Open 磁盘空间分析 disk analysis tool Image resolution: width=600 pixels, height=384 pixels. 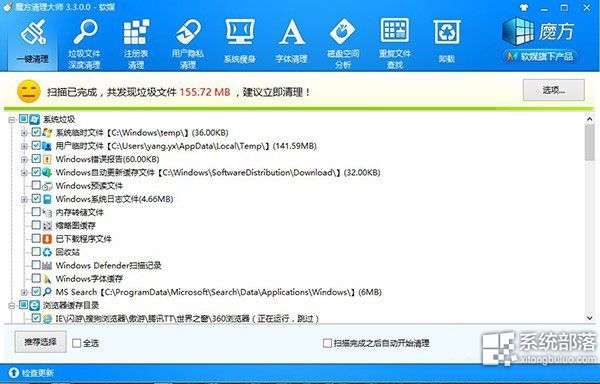(343, 43)
